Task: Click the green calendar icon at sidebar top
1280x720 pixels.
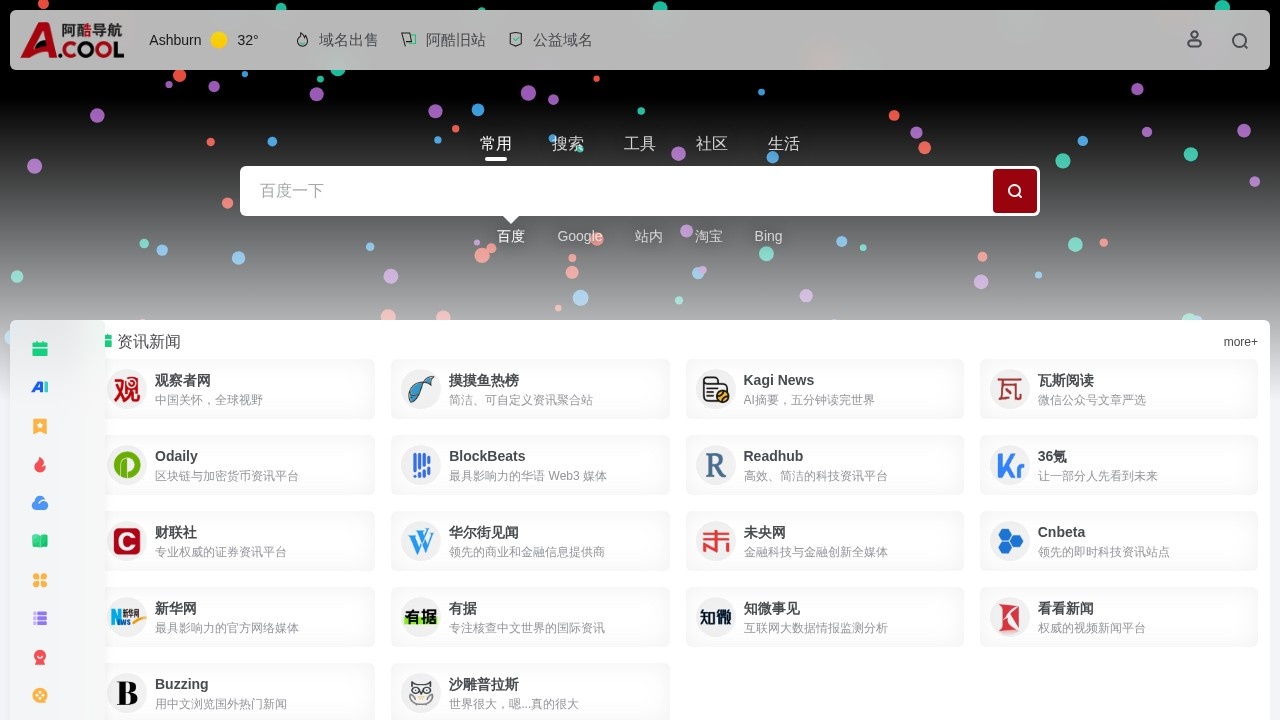Action: coord(39,348)
